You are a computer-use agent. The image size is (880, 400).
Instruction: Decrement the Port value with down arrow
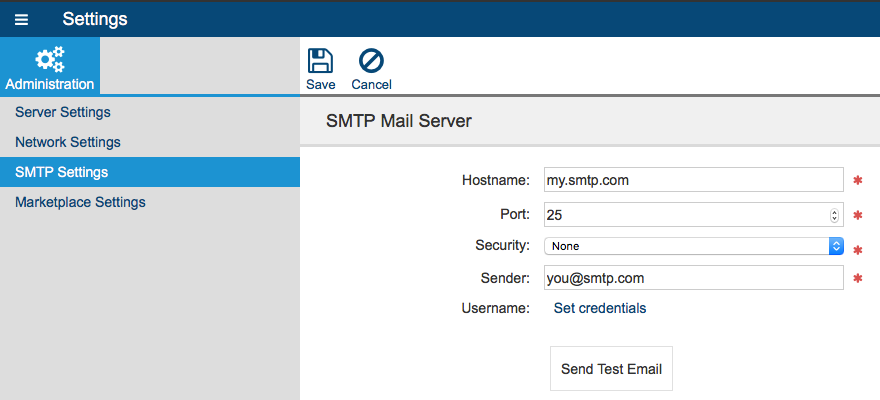point(835,218)
